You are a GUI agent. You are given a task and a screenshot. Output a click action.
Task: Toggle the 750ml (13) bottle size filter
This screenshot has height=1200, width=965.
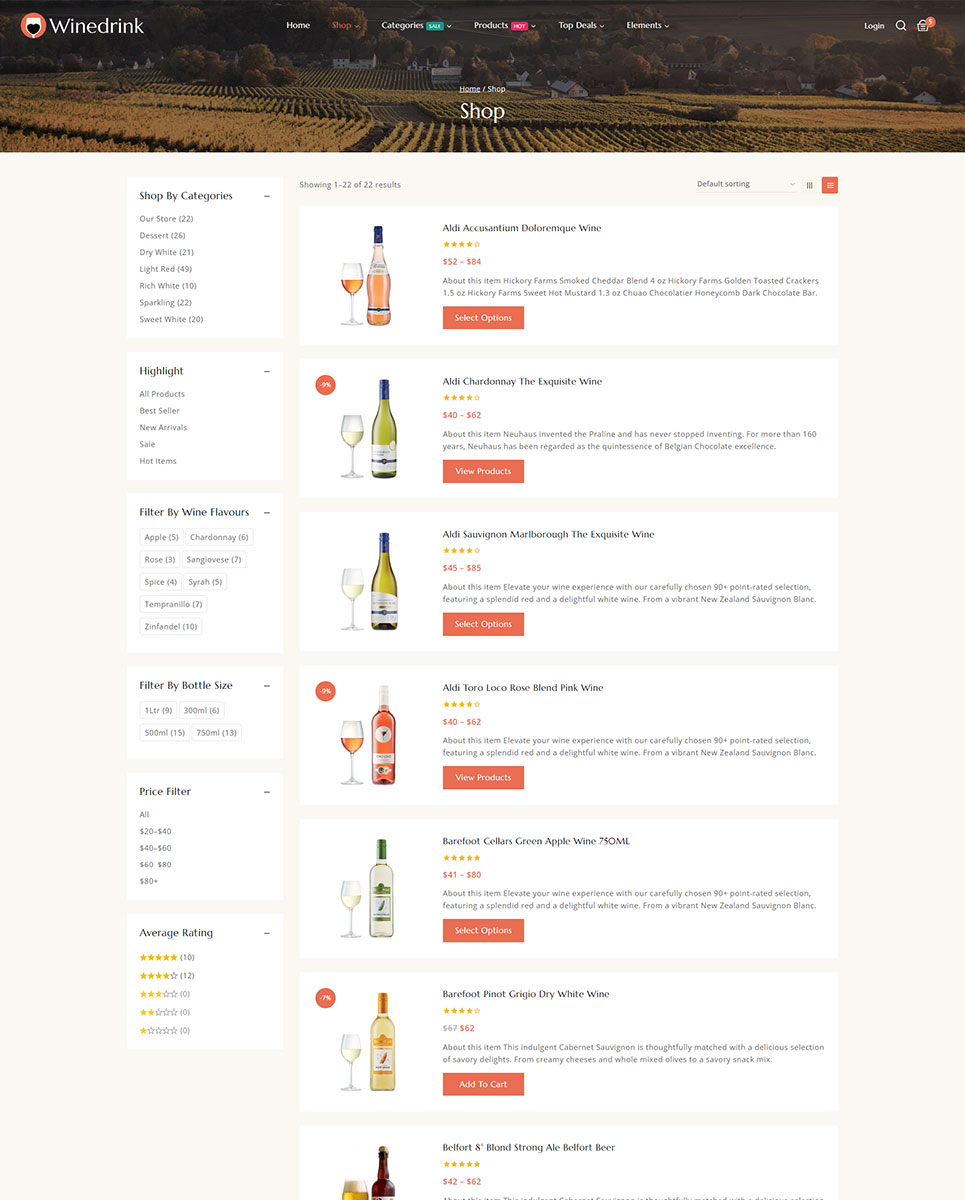pos(217,733)
